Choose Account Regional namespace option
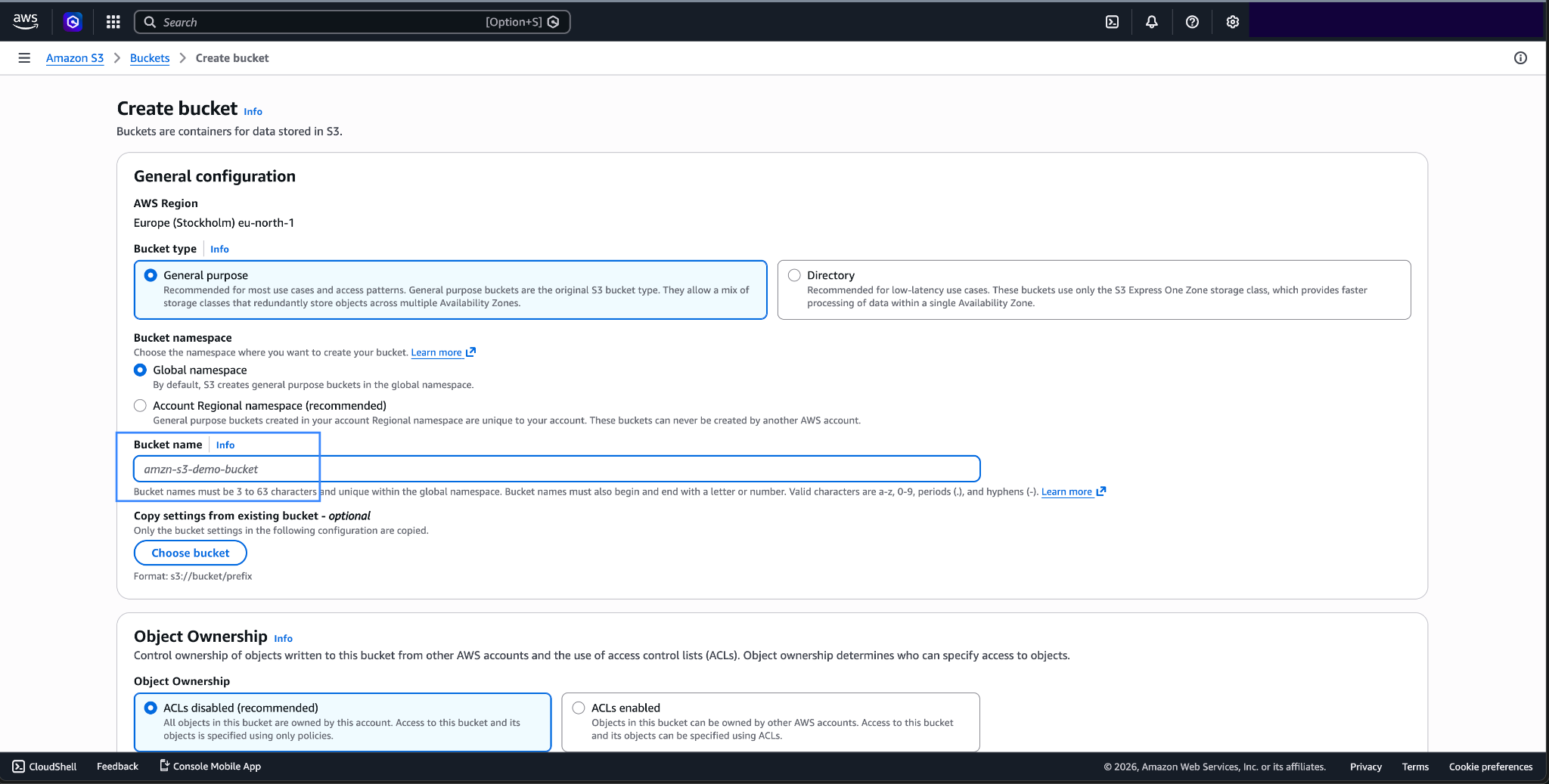The height and width of the screenshot is (784, 1549). pos(140,406)
